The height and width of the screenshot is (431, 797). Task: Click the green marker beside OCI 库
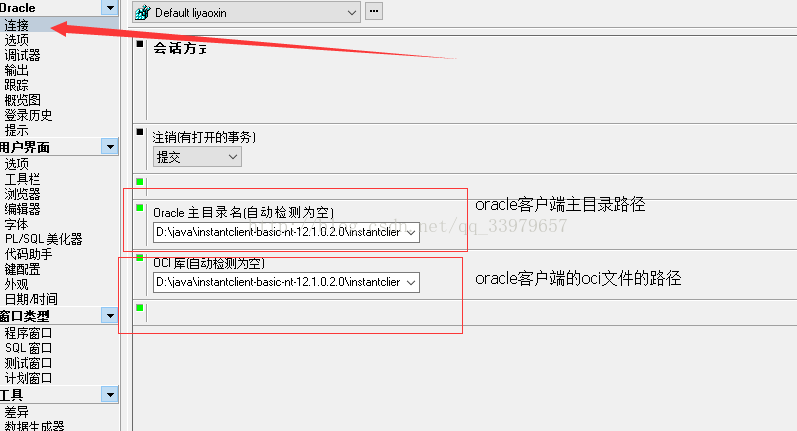coord(140,257)
